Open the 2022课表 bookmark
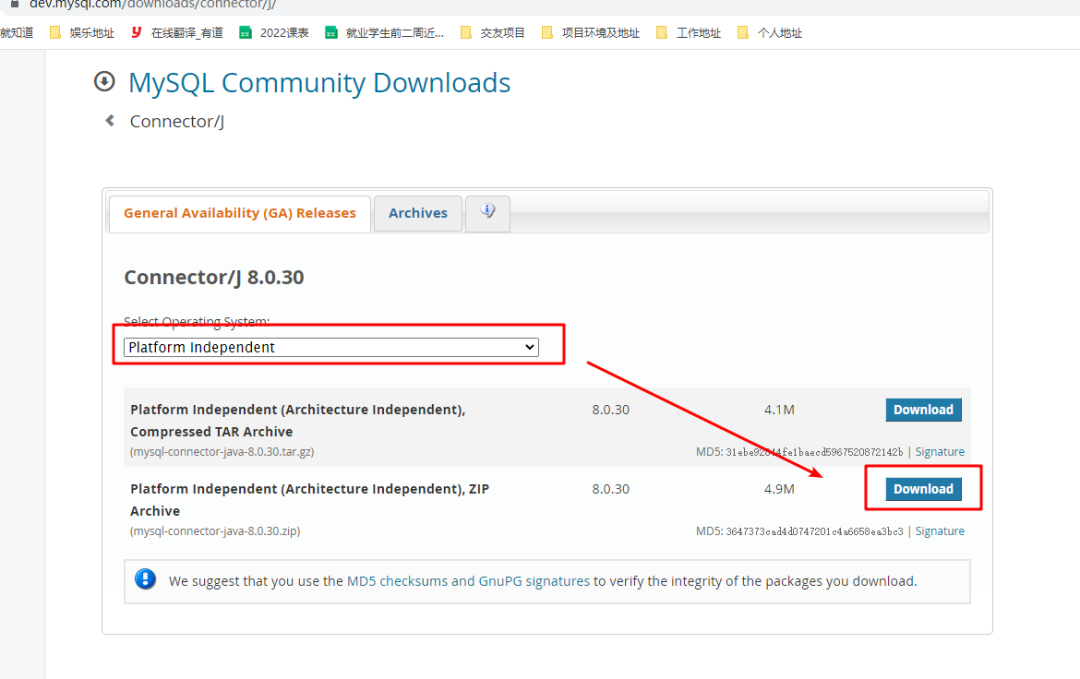 [x=273, y=32]
